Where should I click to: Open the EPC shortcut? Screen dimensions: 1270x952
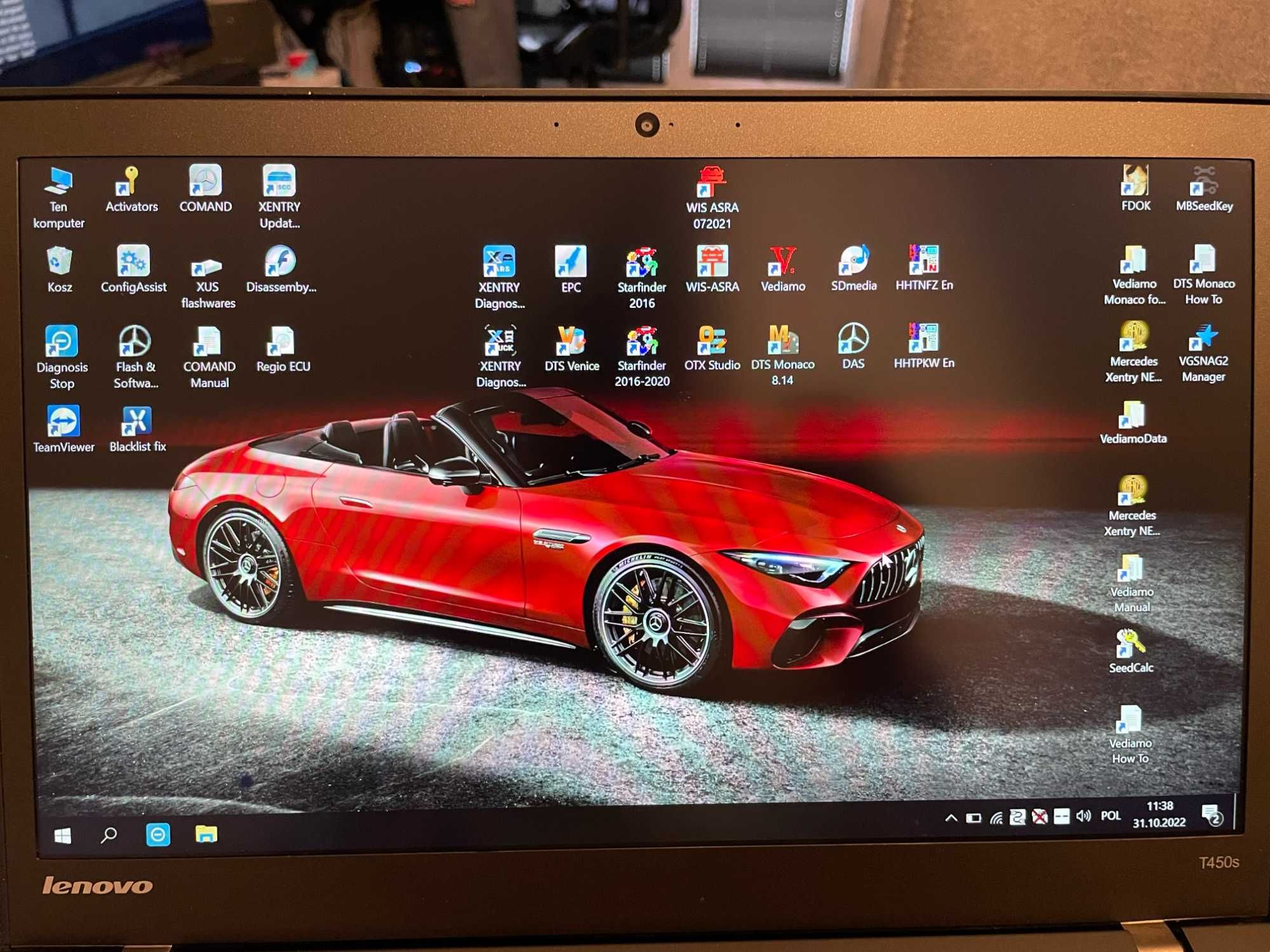pos(570,270)
